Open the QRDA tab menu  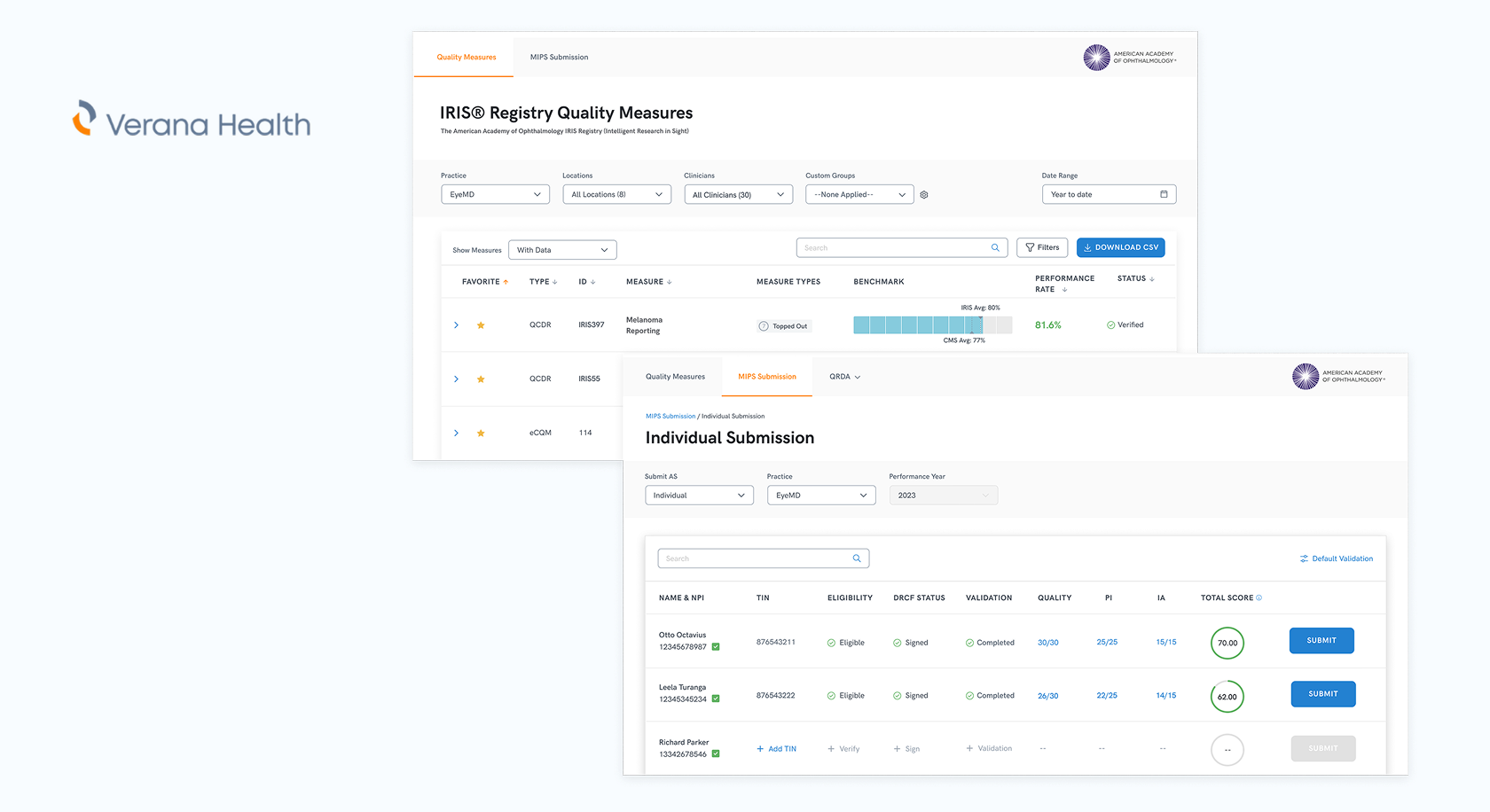coord(845,377)
